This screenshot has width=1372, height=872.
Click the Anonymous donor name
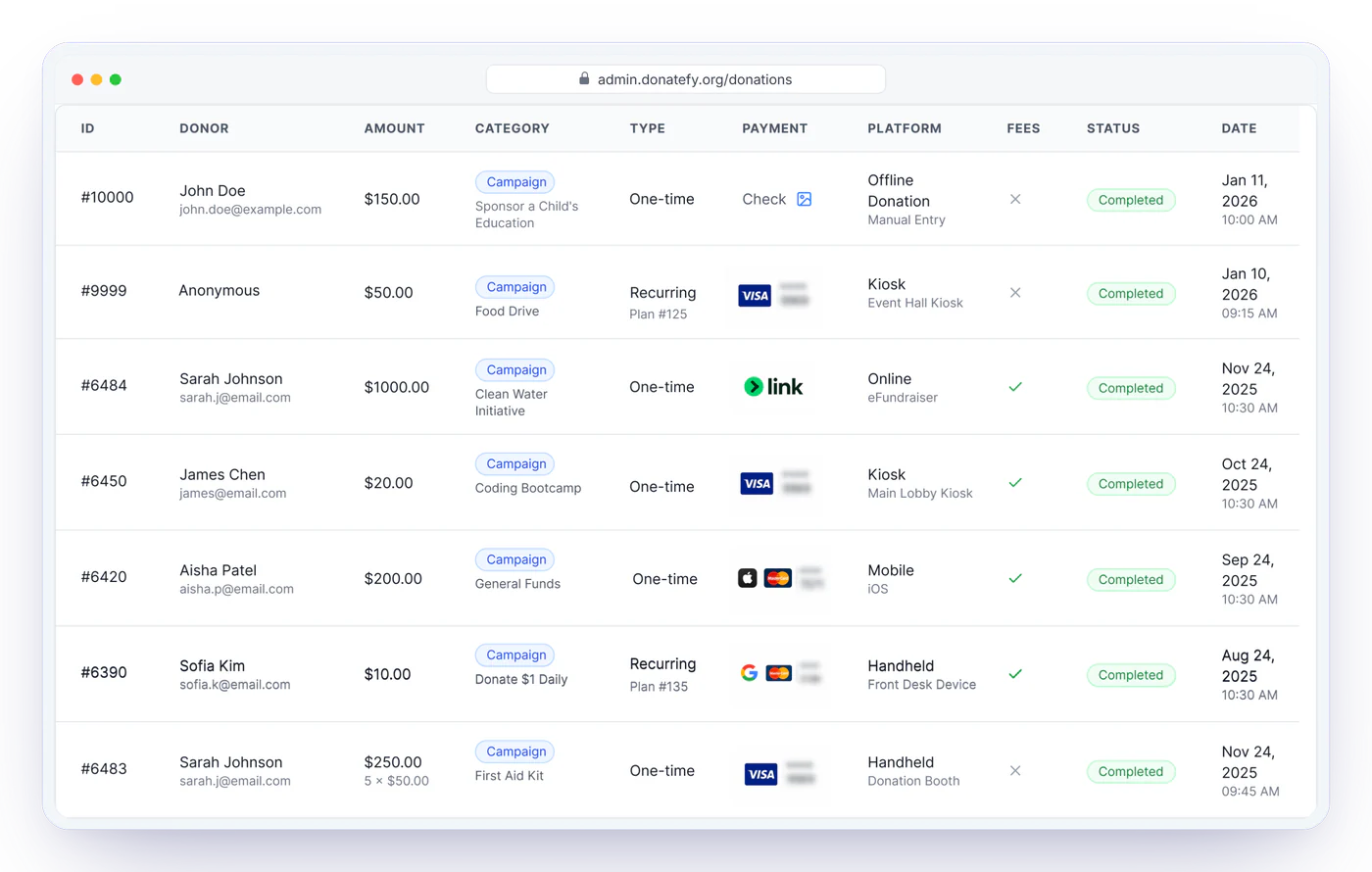(x=220, y=291)
